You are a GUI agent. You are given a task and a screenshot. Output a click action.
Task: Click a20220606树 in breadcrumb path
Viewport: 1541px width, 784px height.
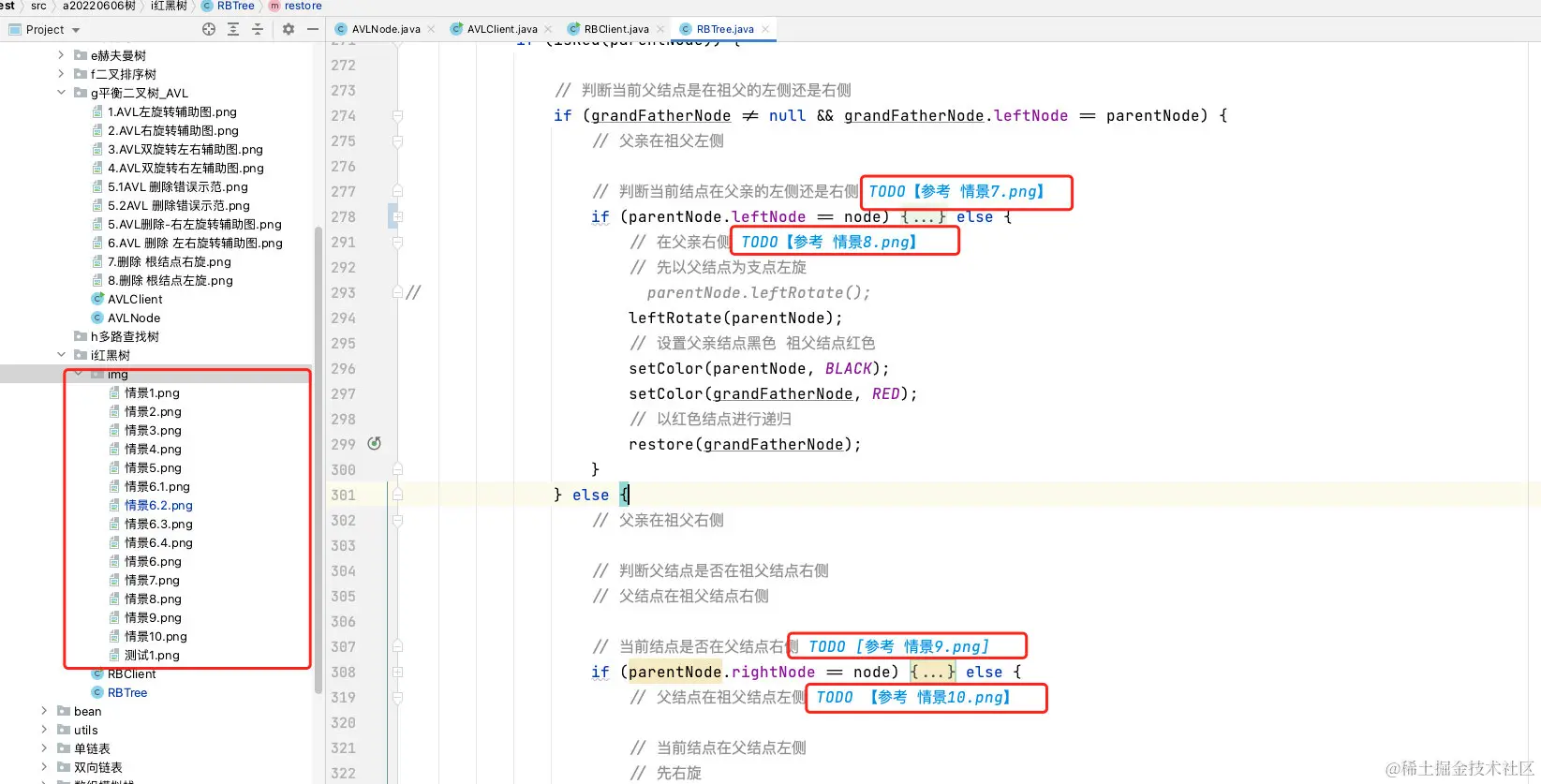99,6
